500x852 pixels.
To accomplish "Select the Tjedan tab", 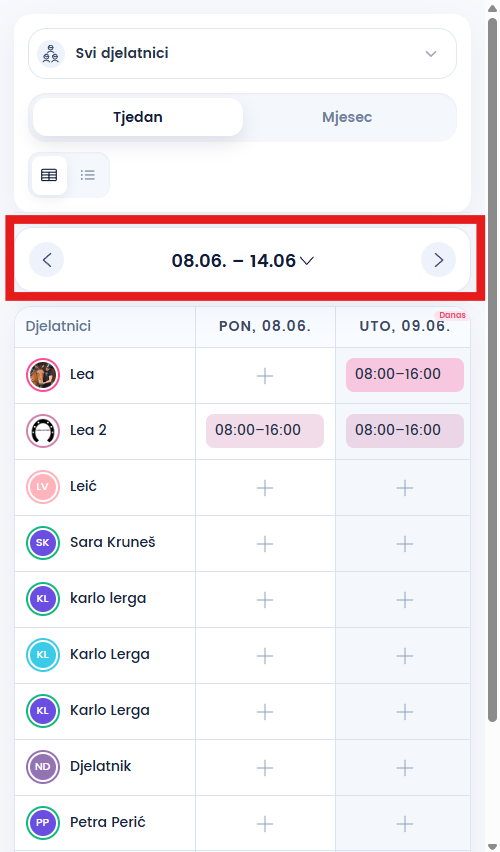I will pyautogui.click(x=138, y=117).
